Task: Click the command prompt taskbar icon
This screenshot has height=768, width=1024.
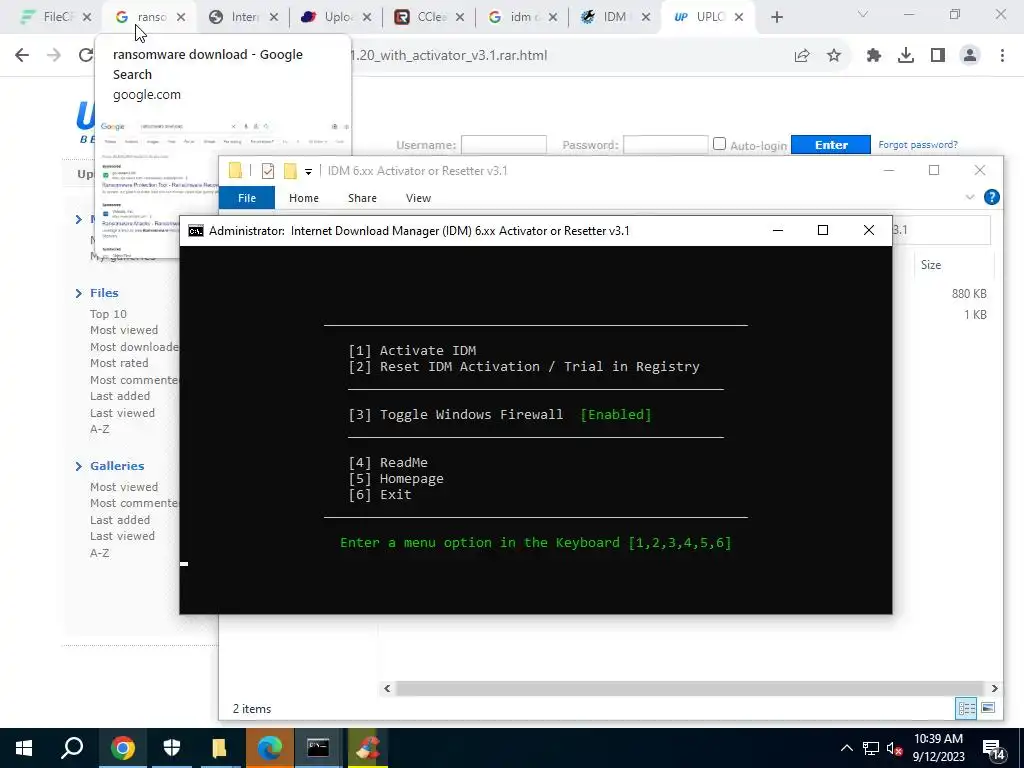Action: (x=318, y=748)
